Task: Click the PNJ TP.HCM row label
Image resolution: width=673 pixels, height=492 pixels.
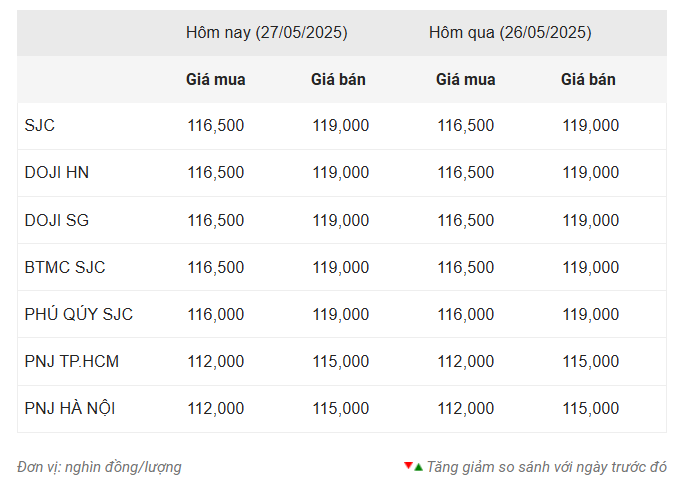Action: [72, 361]
